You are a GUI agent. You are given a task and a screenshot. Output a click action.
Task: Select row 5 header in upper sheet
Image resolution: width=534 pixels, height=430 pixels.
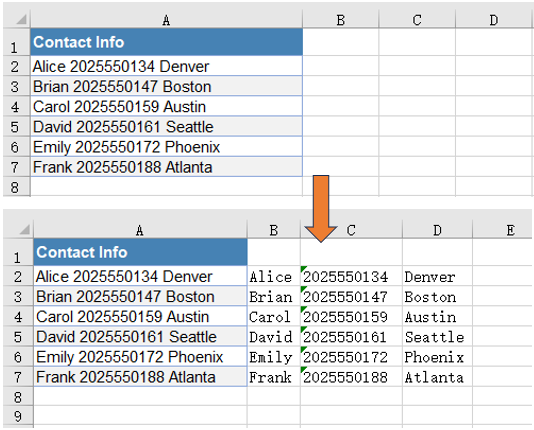coord(17,126)
